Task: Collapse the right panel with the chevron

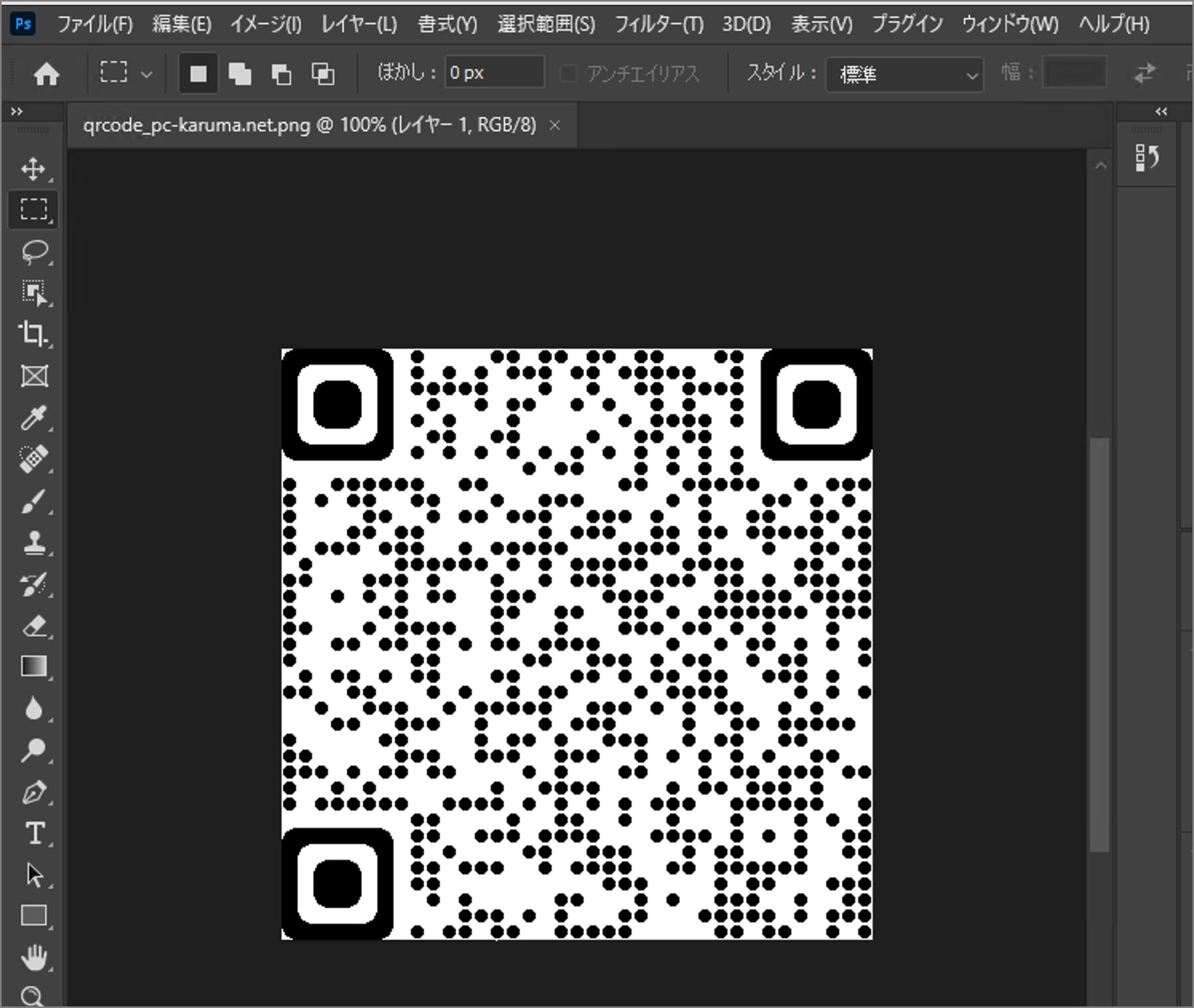Action: (x=1160, y=112)
